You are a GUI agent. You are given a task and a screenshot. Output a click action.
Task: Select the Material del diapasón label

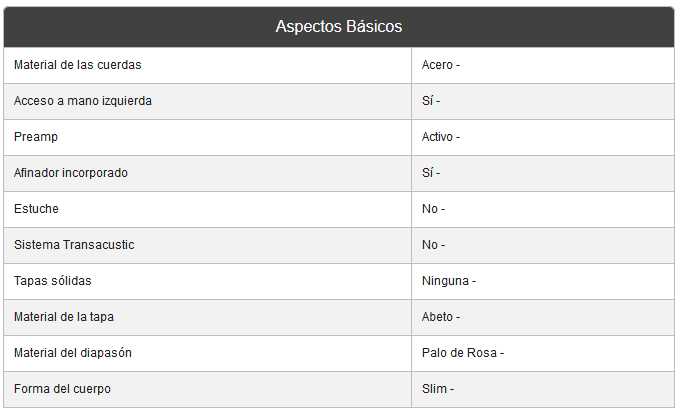pyautogui.click(x=73, y=353)
